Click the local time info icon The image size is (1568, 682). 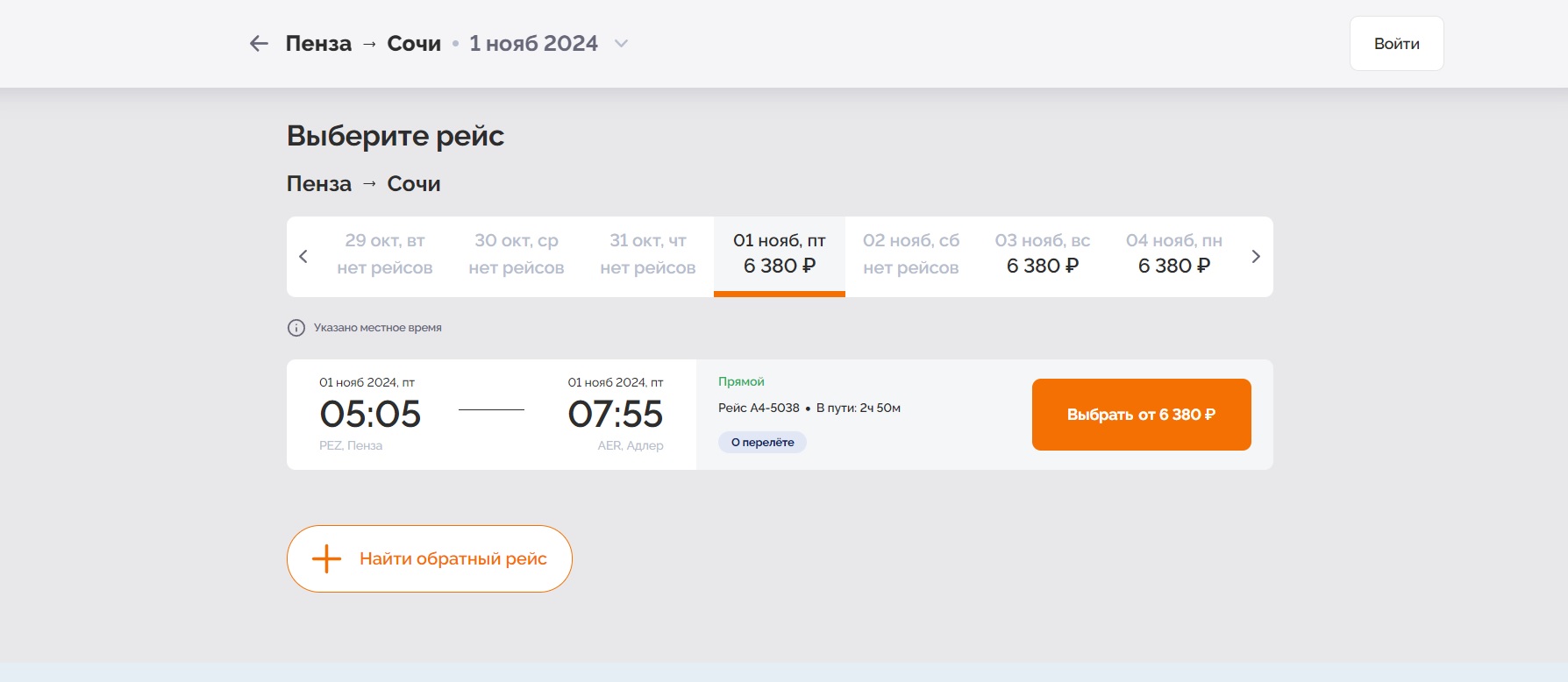[296, 328]
